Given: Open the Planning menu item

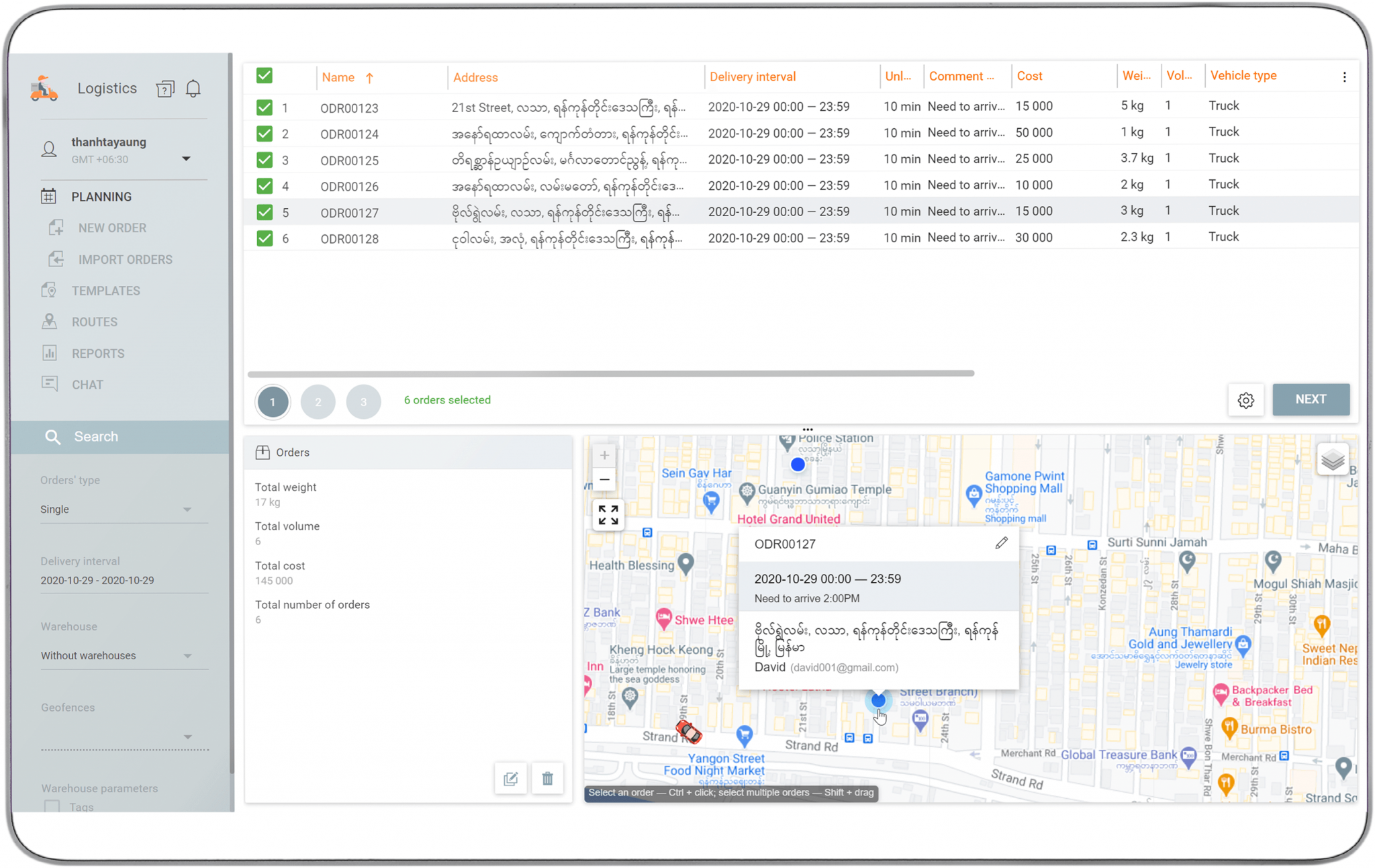Looking at the screenshot, I should 101,196.
